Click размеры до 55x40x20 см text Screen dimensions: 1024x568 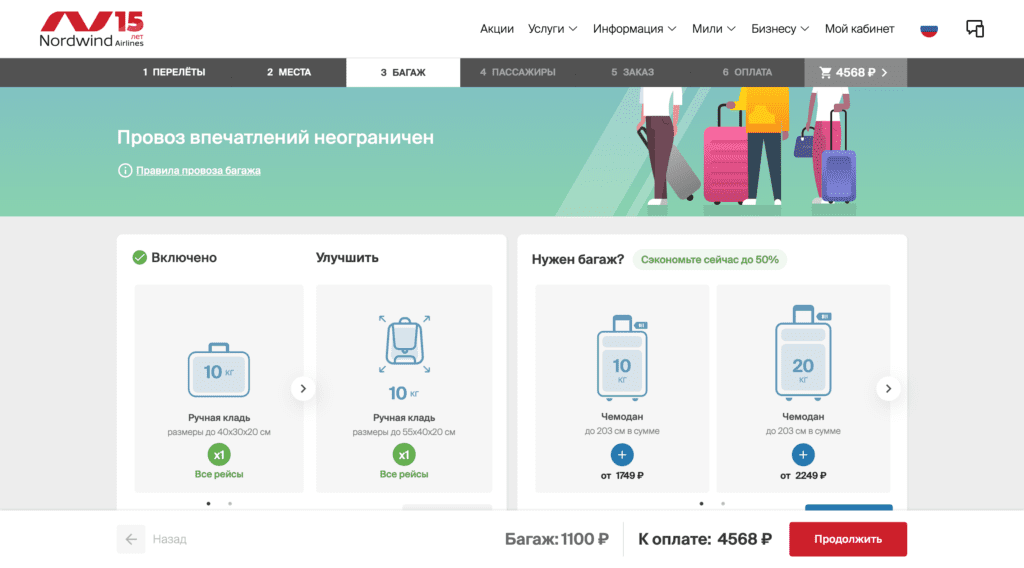click(404, 432)
